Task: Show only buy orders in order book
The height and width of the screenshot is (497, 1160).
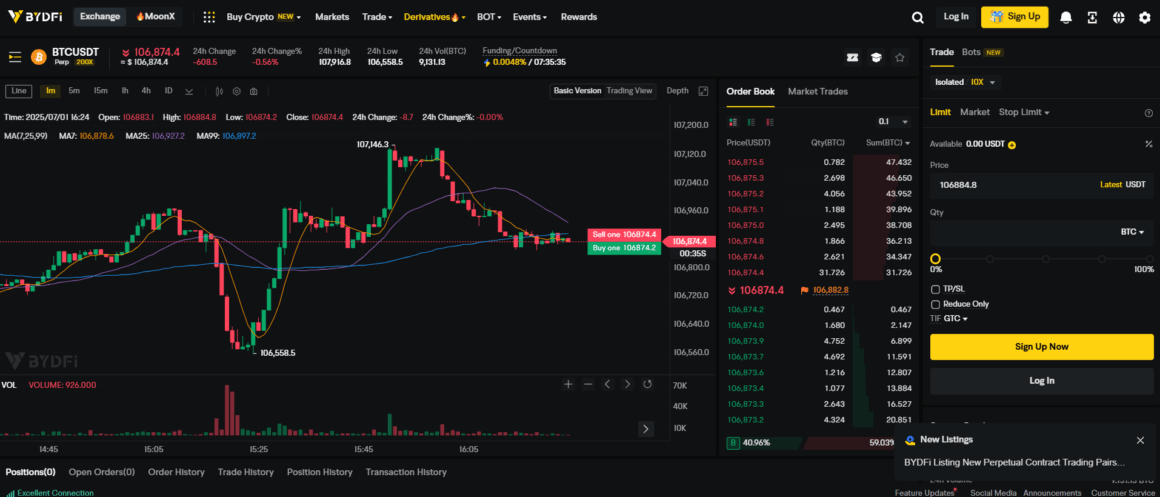Action: pyautogui.click(x=751, y=122)
